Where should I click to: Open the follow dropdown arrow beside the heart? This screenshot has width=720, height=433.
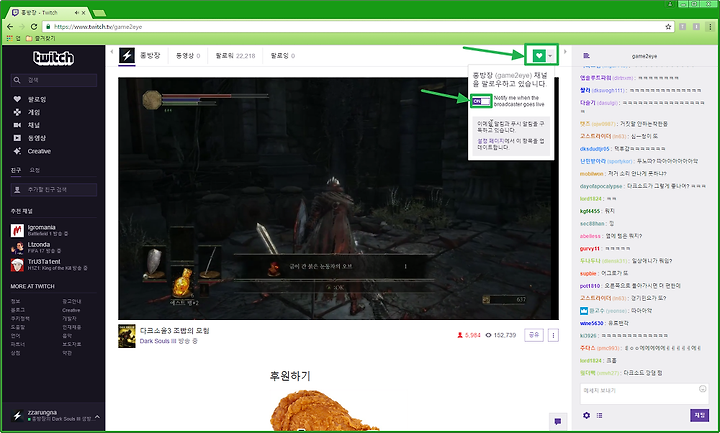[x=550, y=56]
